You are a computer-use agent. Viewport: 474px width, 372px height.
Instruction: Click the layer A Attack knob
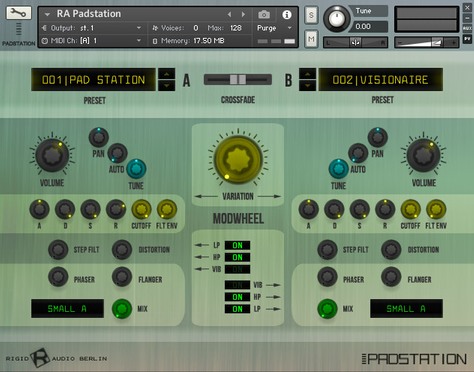(x=39, y=209)
